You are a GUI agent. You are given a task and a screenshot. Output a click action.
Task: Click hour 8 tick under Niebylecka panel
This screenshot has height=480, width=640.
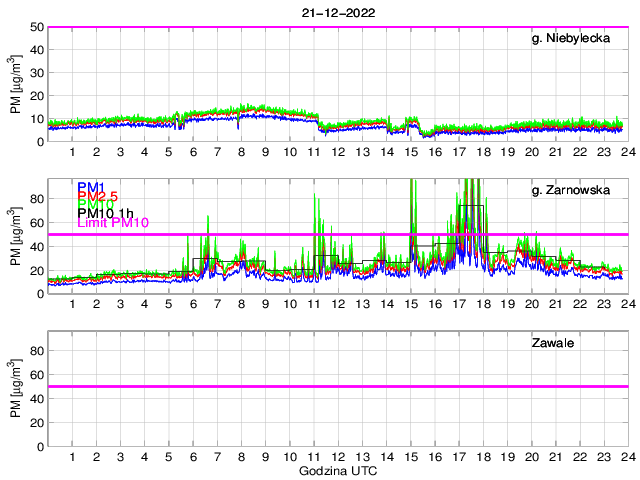point(242,152)
